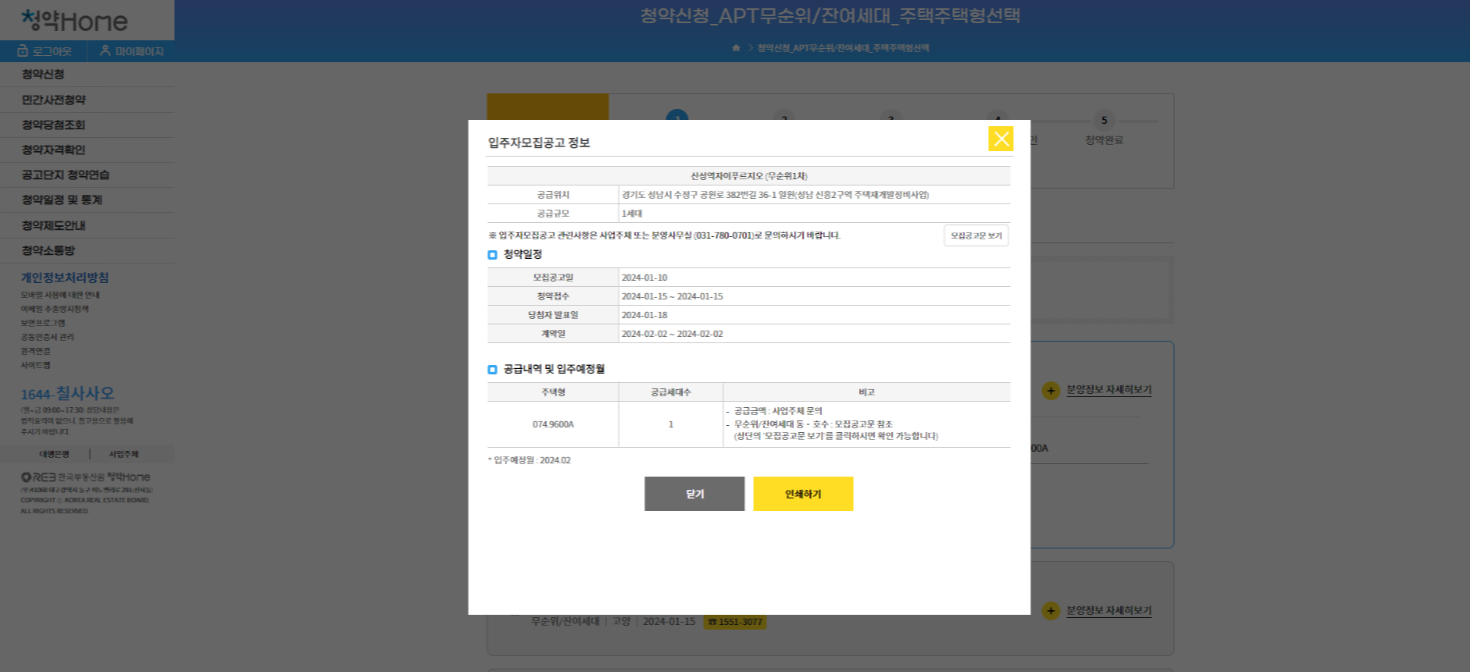Click the 입주예정월 : 2024.02 note
The height and width of the screenshot is (672, 1470).
(529, 460)
